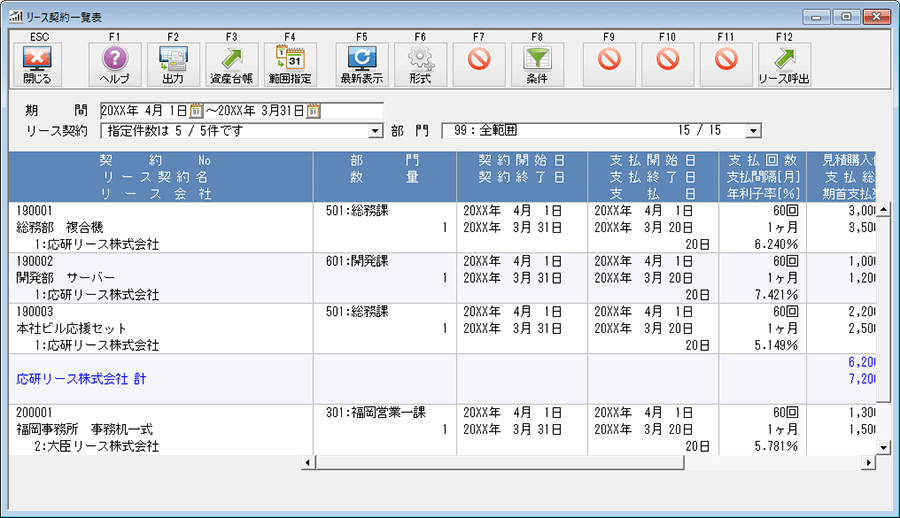Select 福岡事務所 事務机一式 lease name
The image size is (900, 518).
84,430
